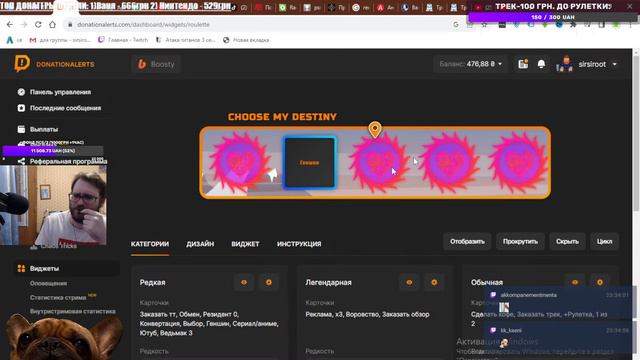Click the Цикл button
This screenshot has width=640, height=360.
click(604, 242)
